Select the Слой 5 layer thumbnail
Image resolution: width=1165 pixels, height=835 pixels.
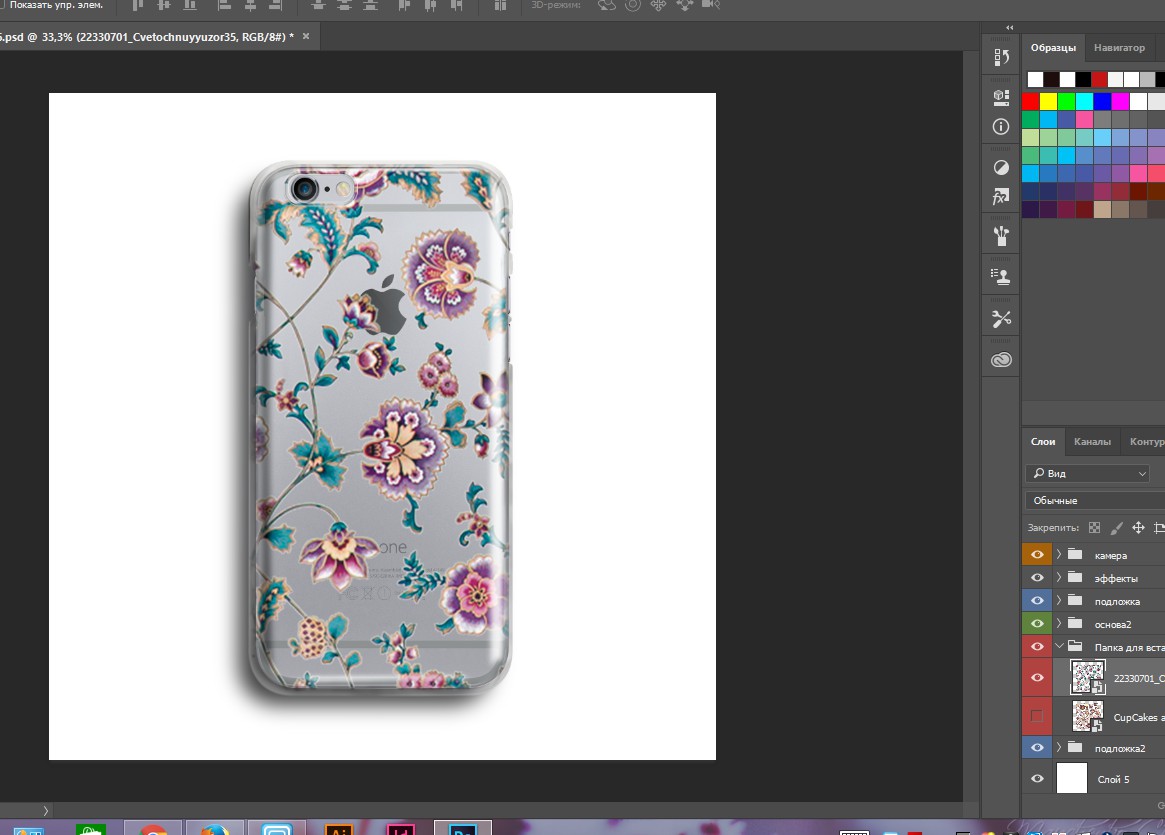1072,778
